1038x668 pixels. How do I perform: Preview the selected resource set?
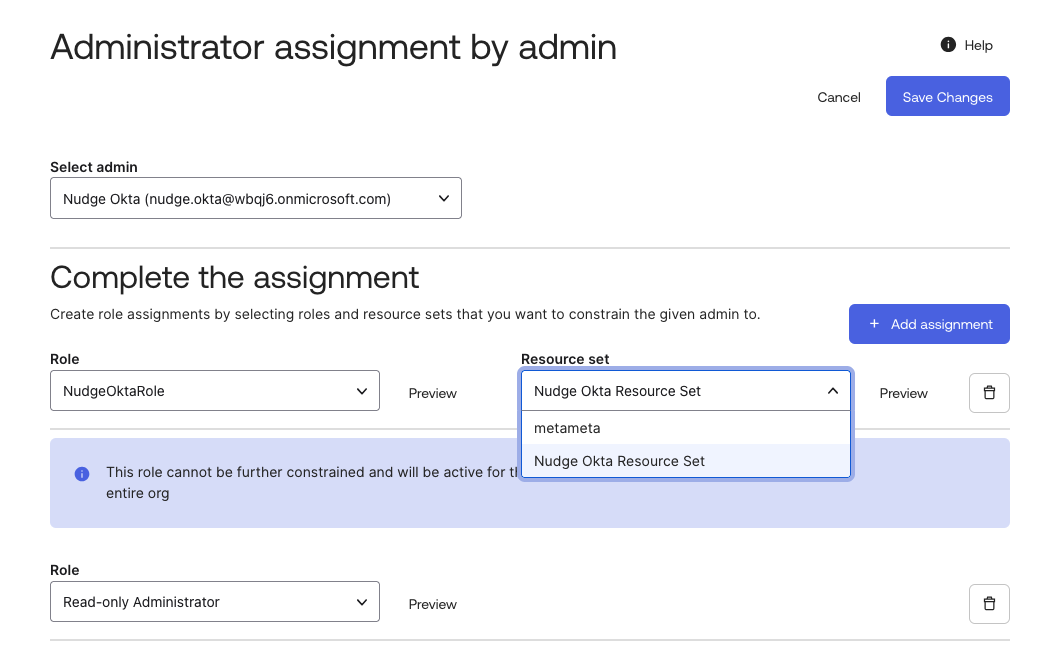tap(903, 394)
